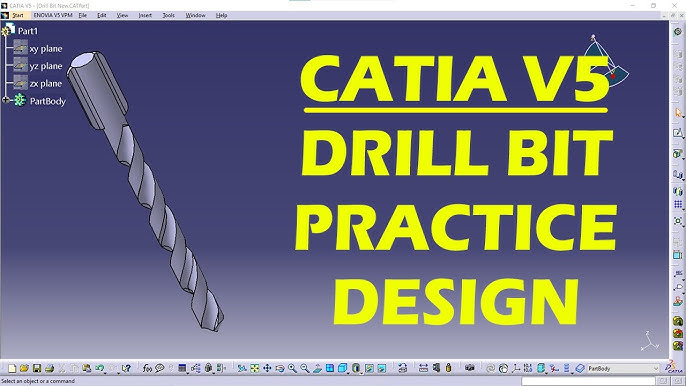Viewport: 686px width, 386px height.
Task: Click the Print icon in toolbar
Action: coord(49,368)
